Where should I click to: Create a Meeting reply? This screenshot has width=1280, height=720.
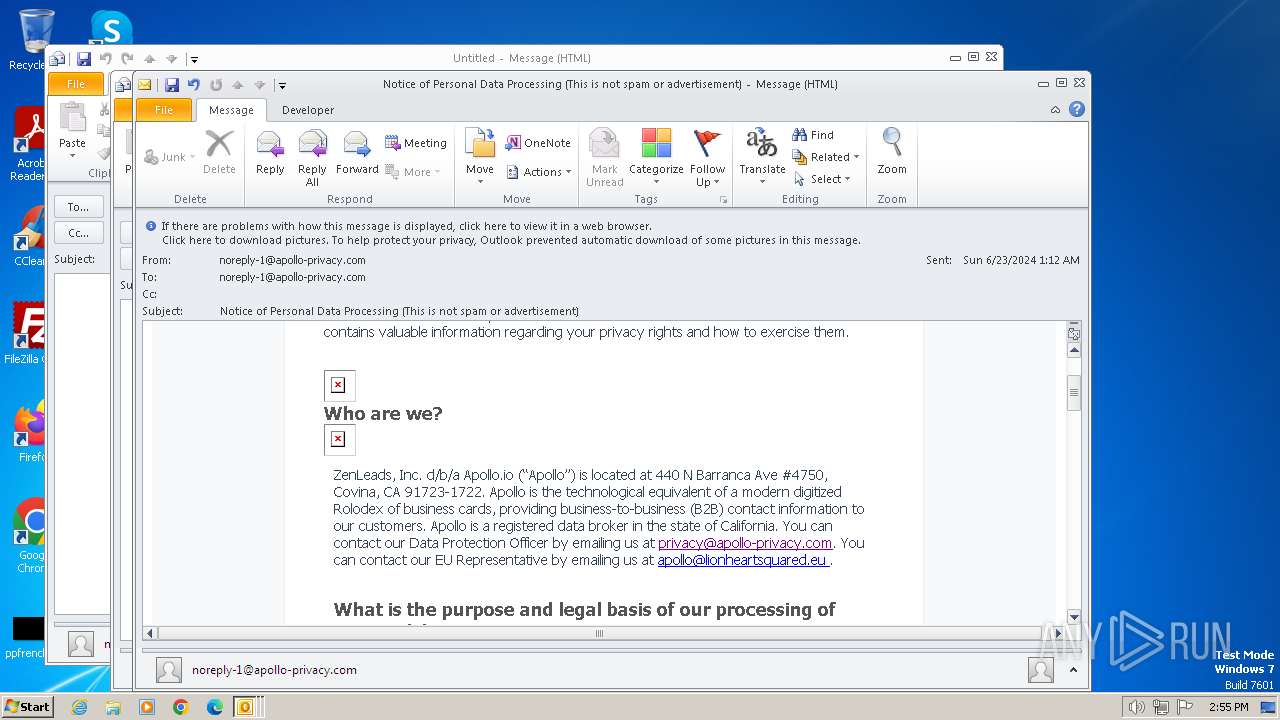(x=416, y=143)
